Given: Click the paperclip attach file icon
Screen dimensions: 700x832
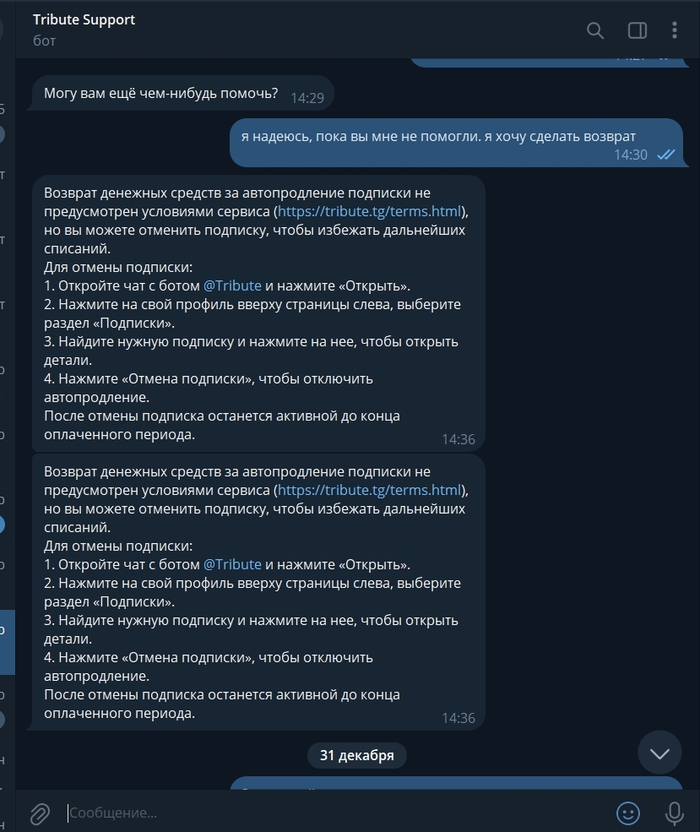Looking at the screenshot, I should click(x=40, y=813).
